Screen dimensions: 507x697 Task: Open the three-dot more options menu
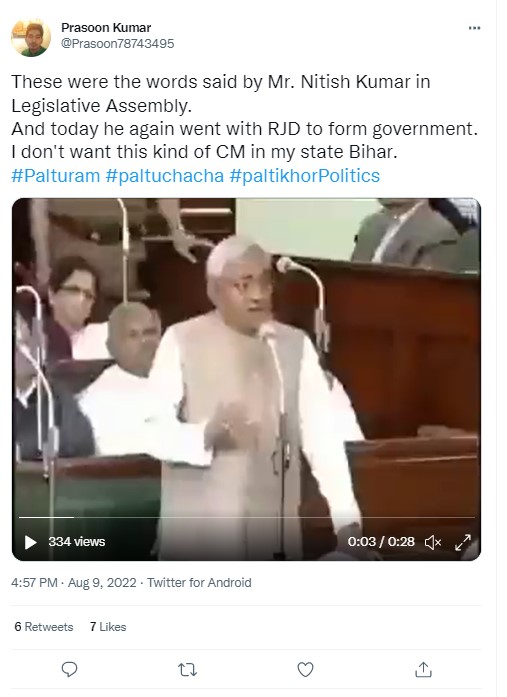pos(474,28)
